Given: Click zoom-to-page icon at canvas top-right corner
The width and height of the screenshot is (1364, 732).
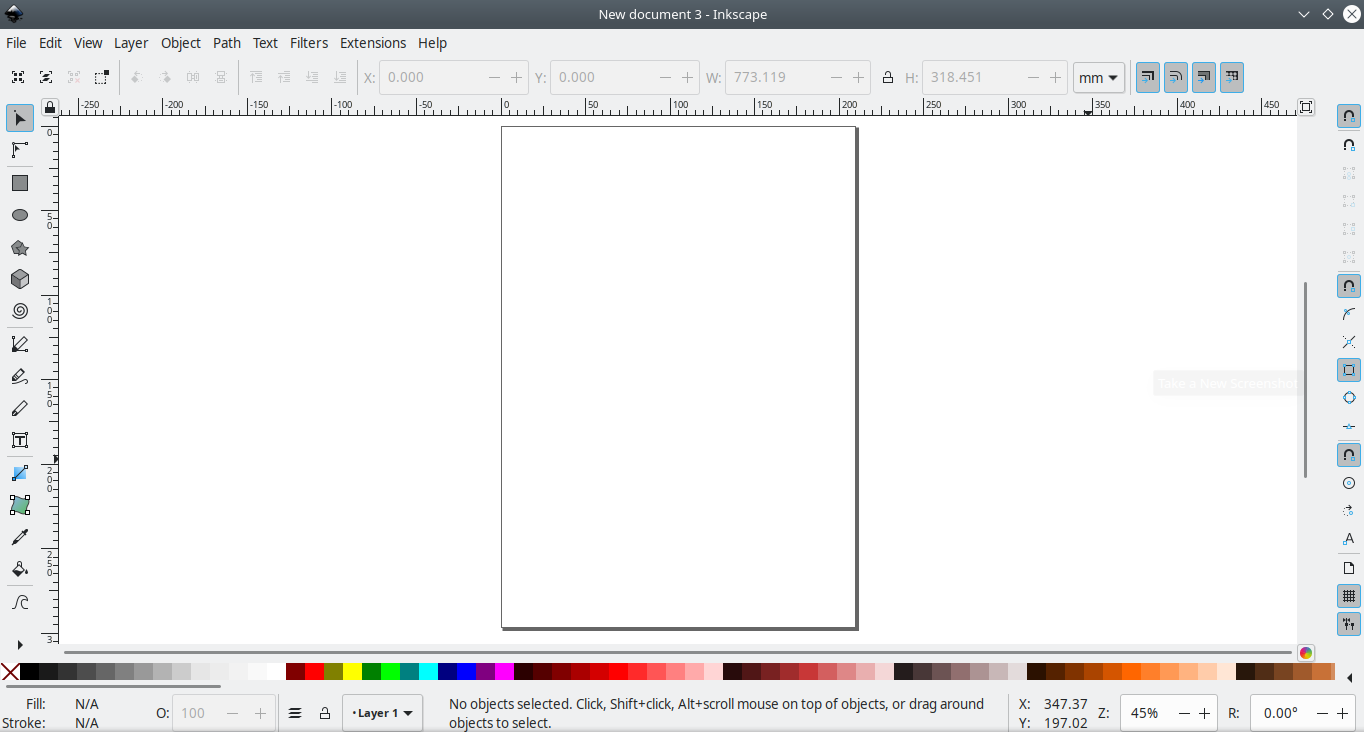Looking at the screenshot, I should click(x=1306, y=107).
